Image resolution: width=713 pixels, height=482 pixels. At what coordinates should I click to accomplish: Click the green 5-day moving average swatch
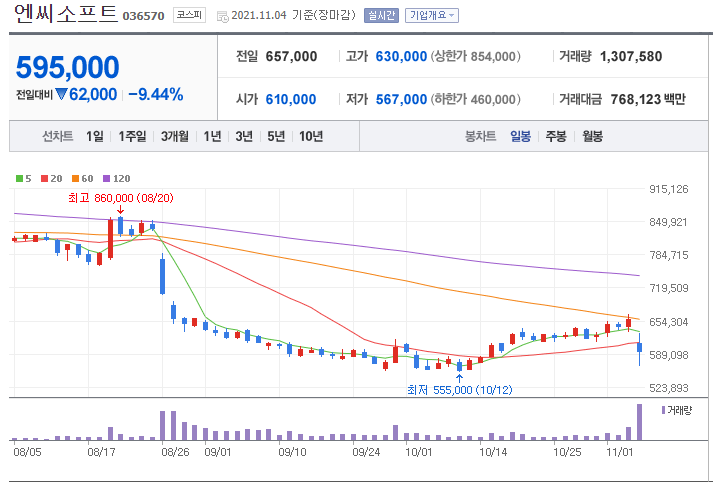coord(20,179)
